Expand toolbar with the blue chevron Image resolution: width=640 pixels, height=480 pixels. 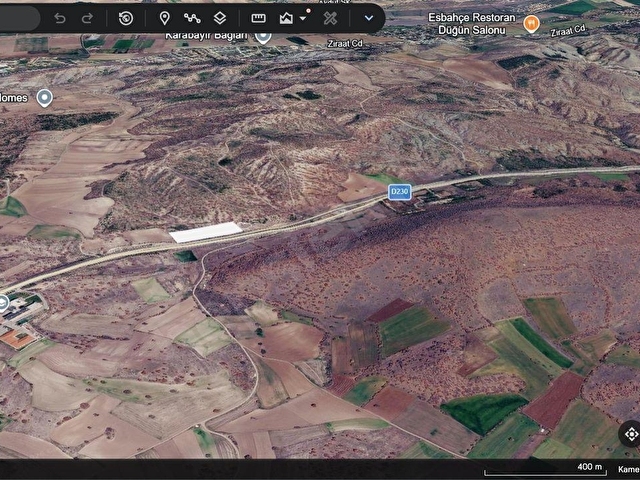369,18
